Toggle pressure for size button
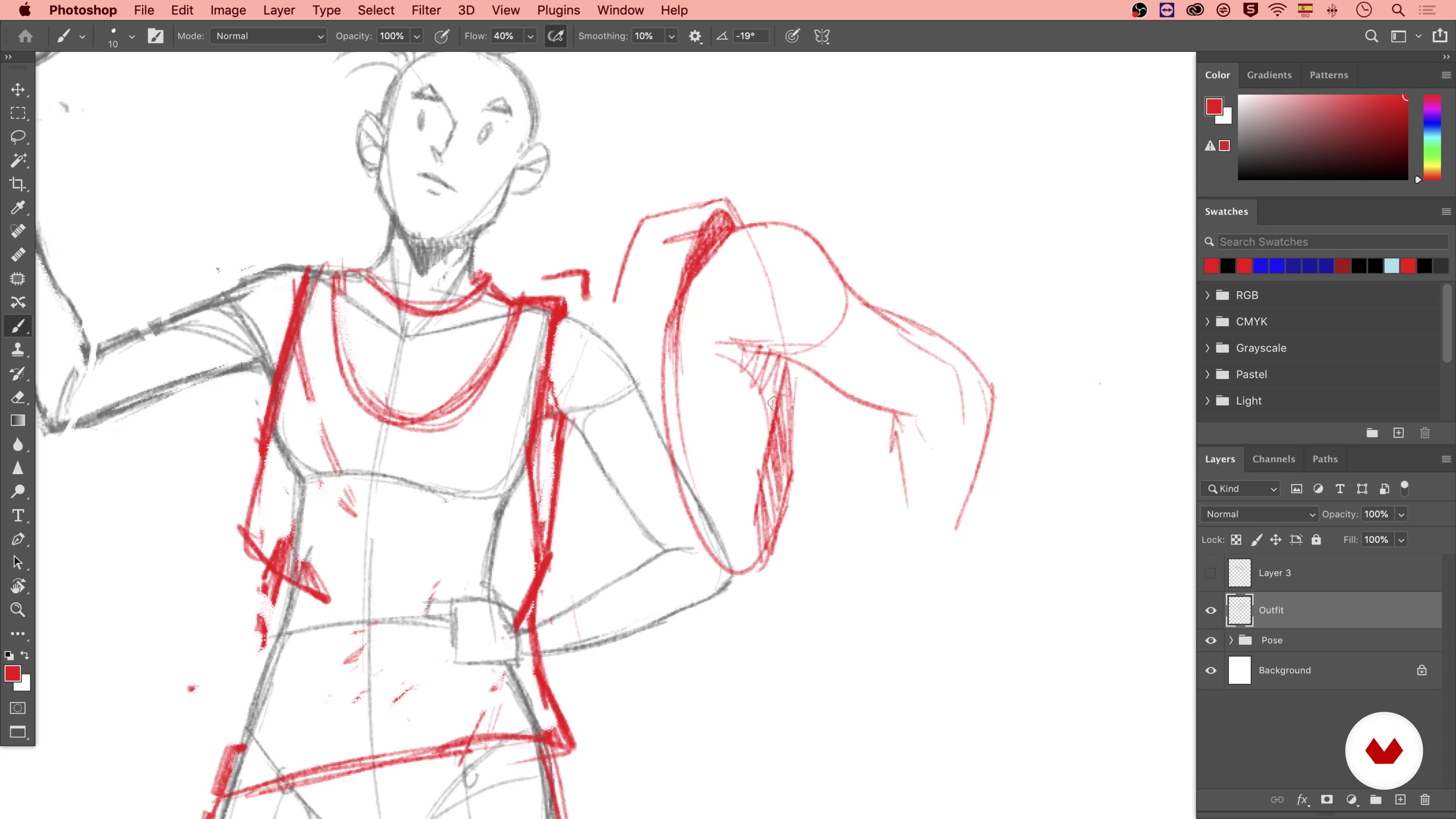1456x819 pixels. (792, 36)
